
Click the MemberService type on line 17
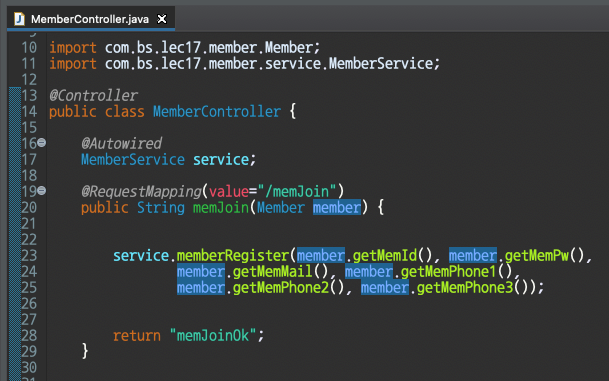[133, 160]
